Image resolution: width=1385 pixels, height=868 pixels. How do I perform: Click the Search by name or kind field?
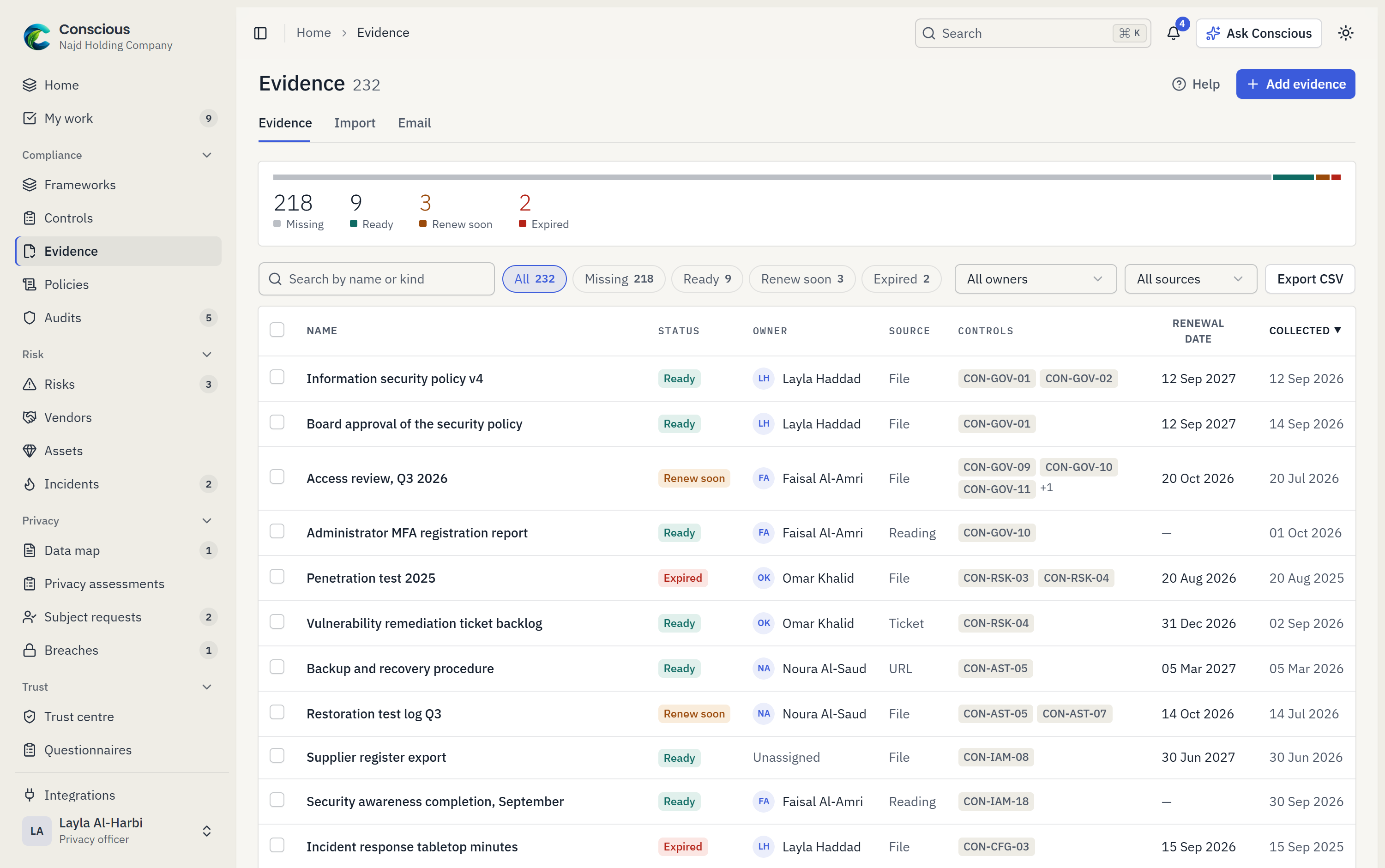coord(377,280)
